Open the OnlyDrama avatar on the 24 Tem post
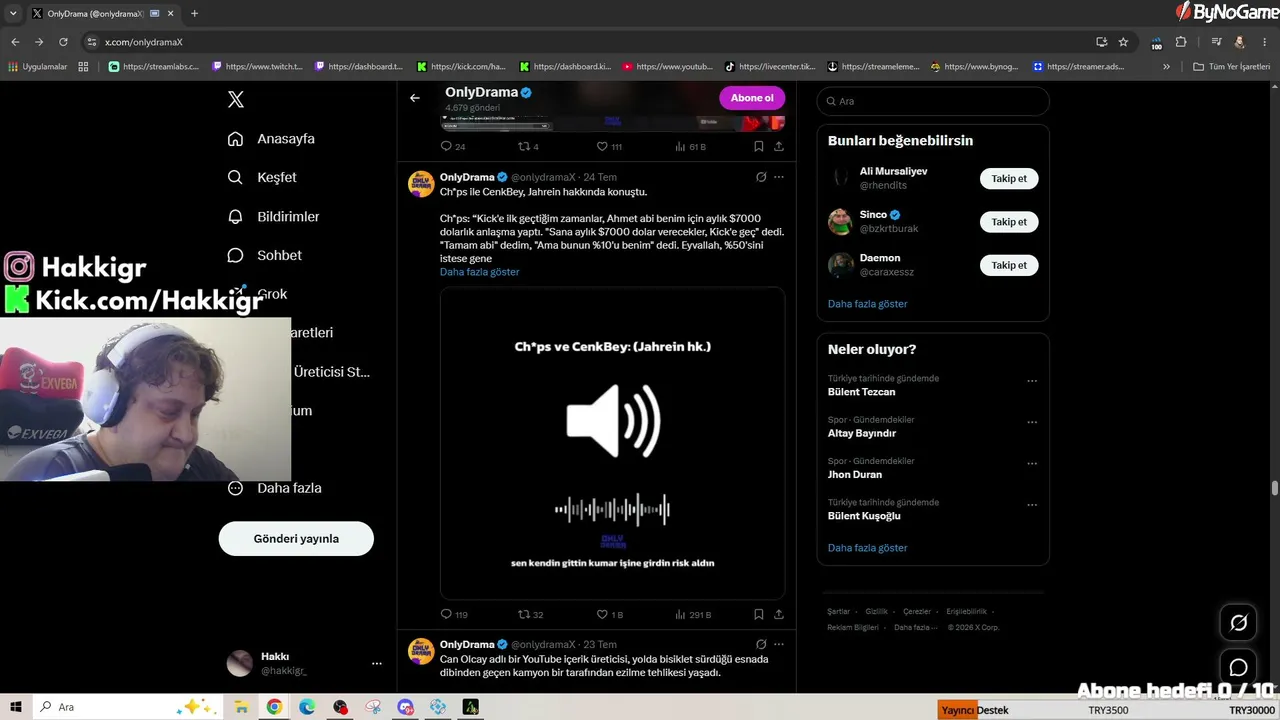This screenshot has height=720, width=1280. click(x=421, y=184)
